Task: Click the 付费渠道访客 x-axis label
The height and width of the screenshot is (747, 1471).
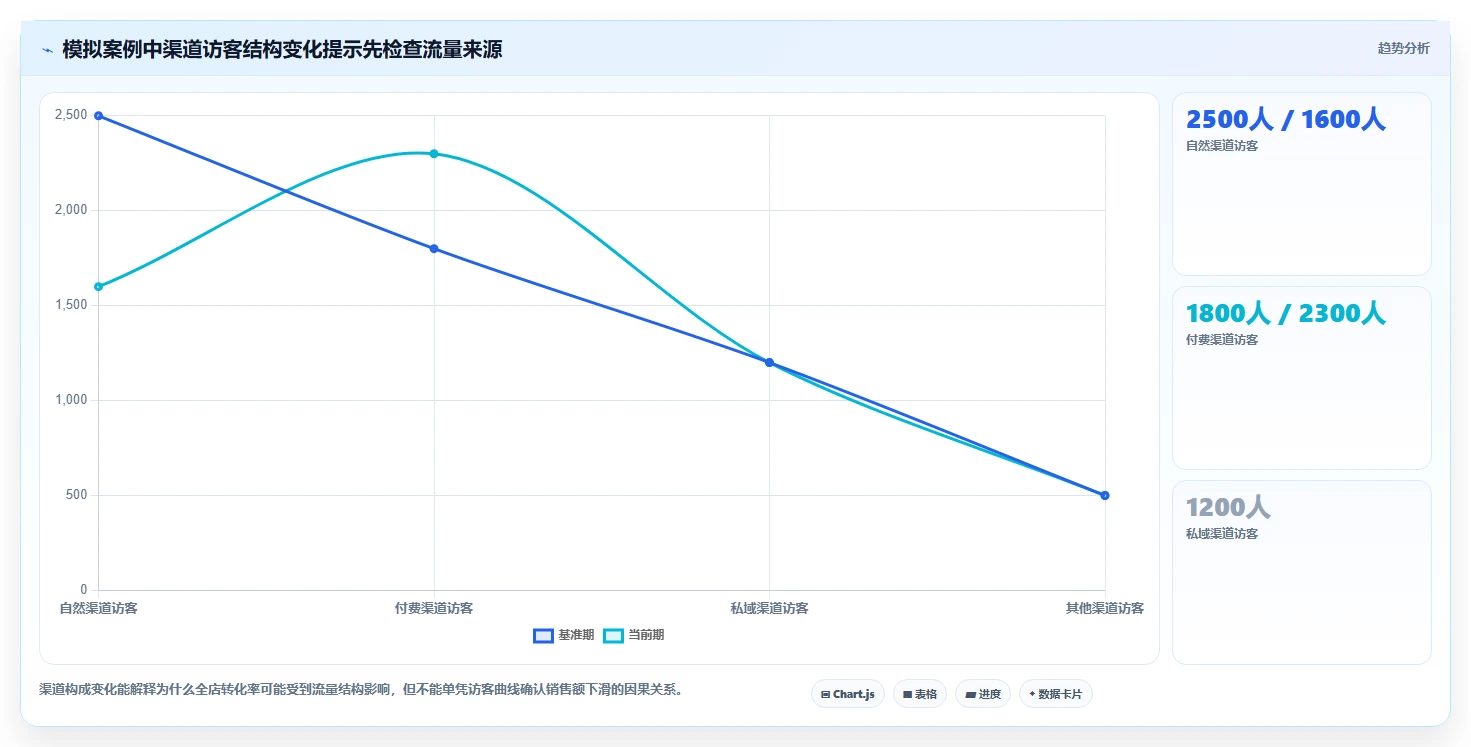Action: [434, 608]
